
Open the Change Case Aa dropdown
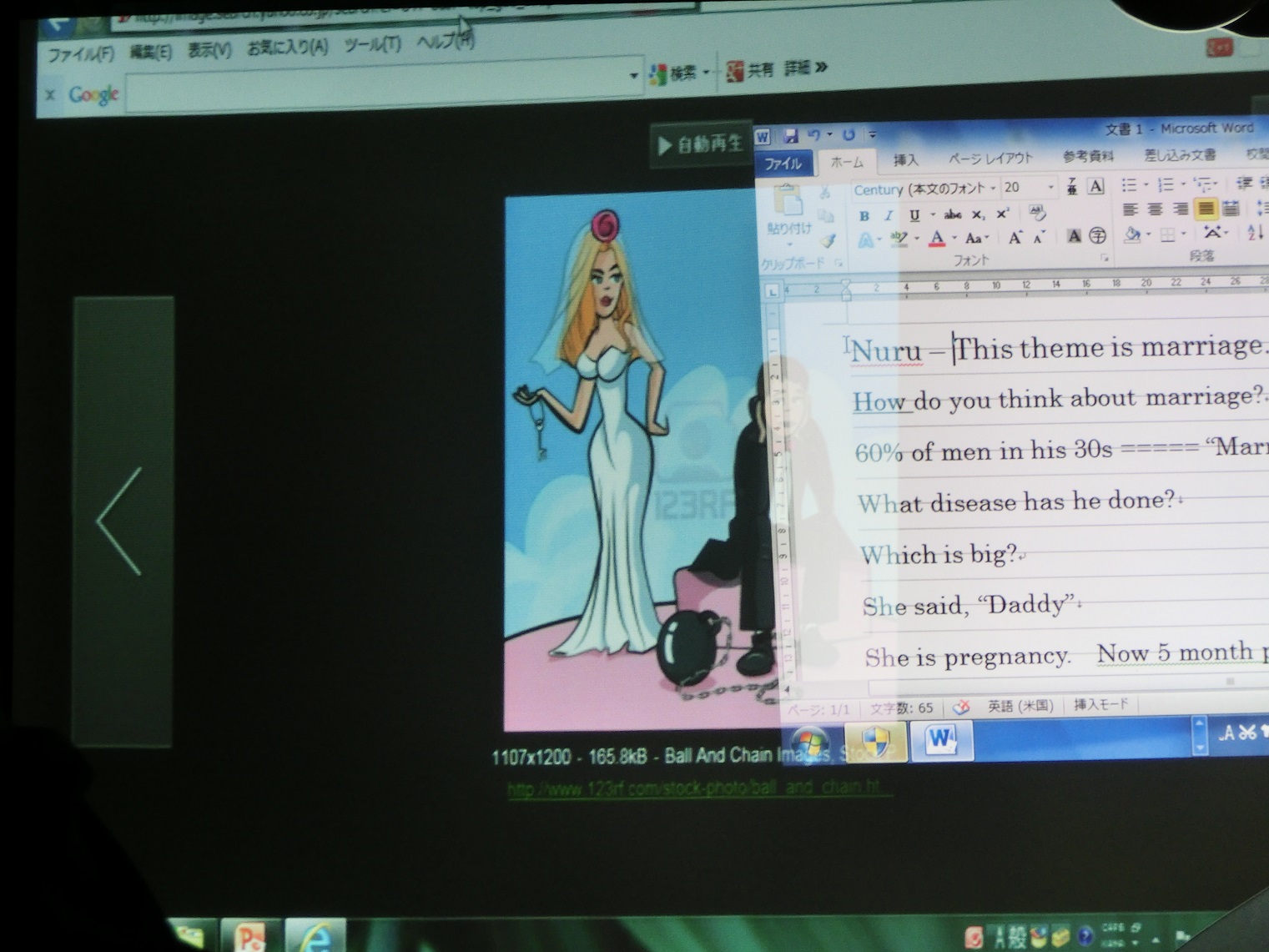[x=977, y=239]
